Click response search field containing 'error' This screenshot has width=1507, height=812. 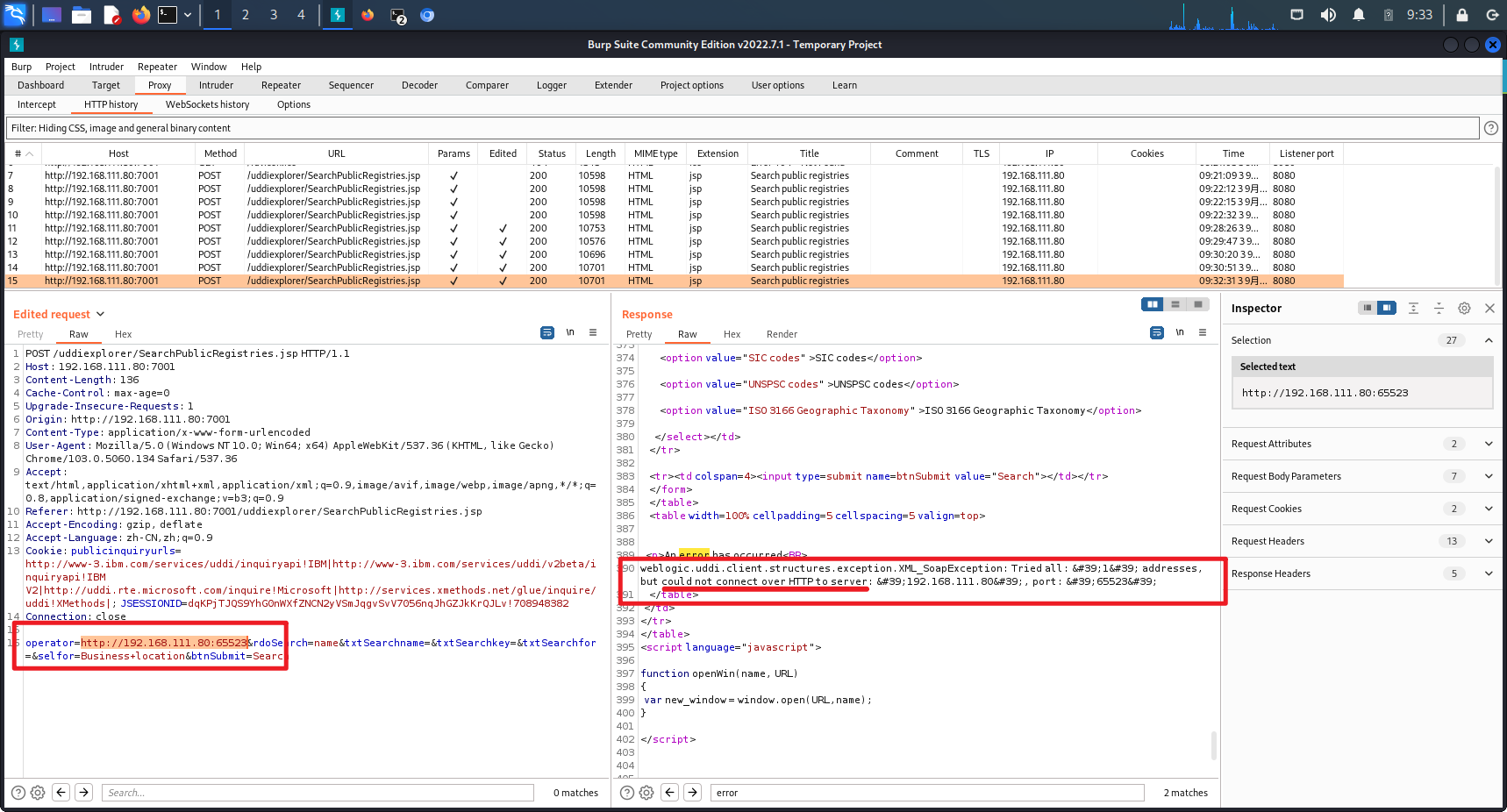(x=927, y=792)
